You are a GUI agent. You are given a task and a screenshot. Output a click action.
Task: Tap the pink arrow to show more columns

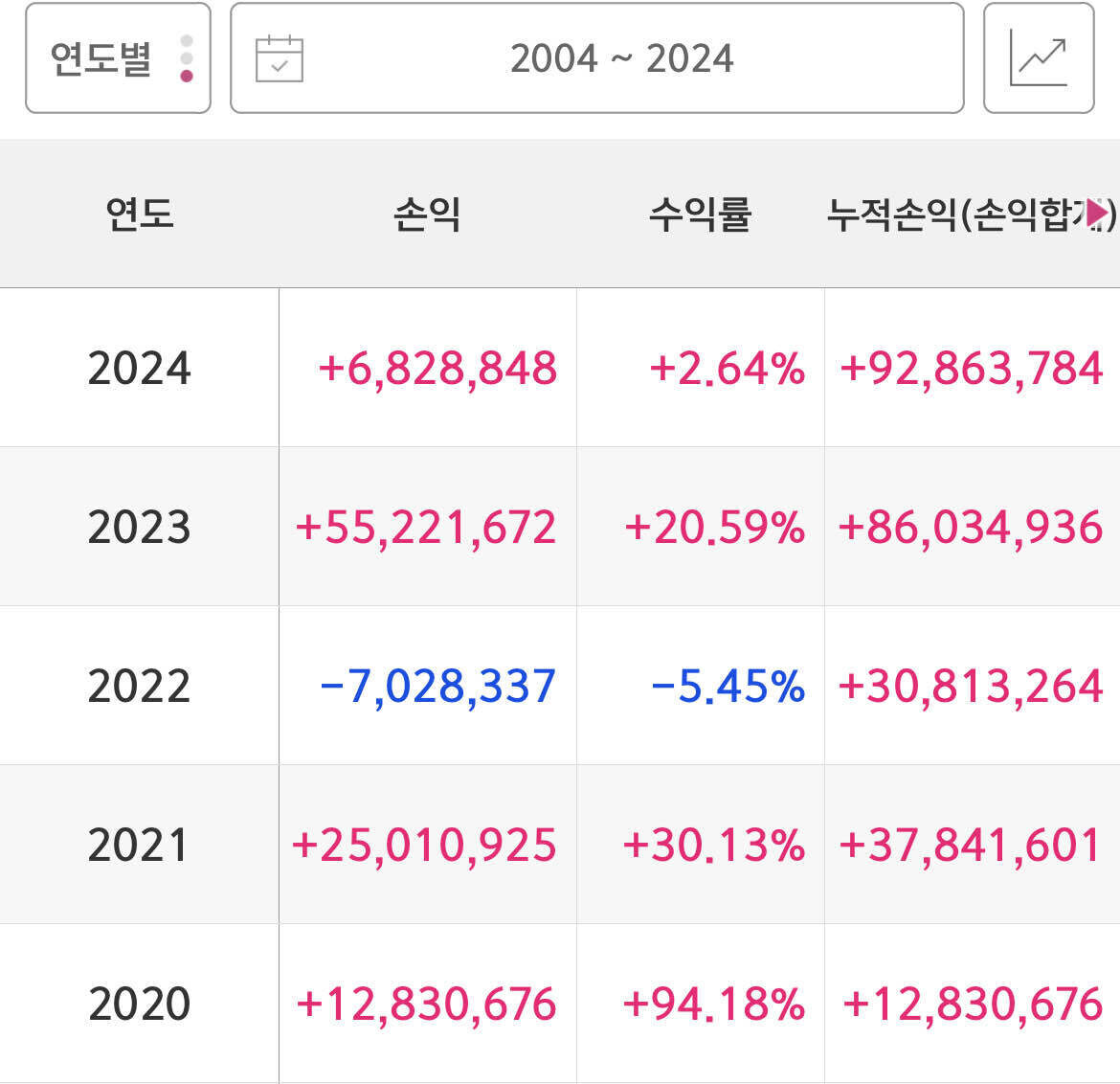1097,213
